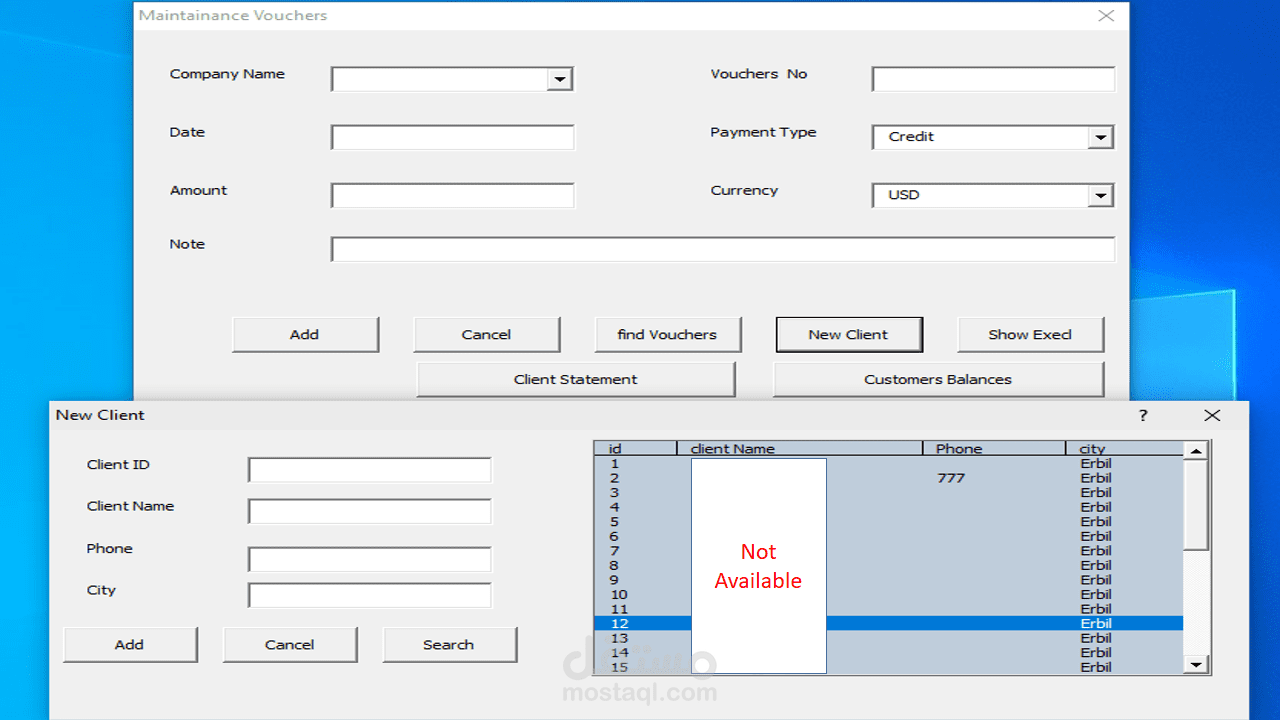Close the Maintainance Vouchers window
Viewport: 1280px width, 720px height.
(x=1106, y=16)
